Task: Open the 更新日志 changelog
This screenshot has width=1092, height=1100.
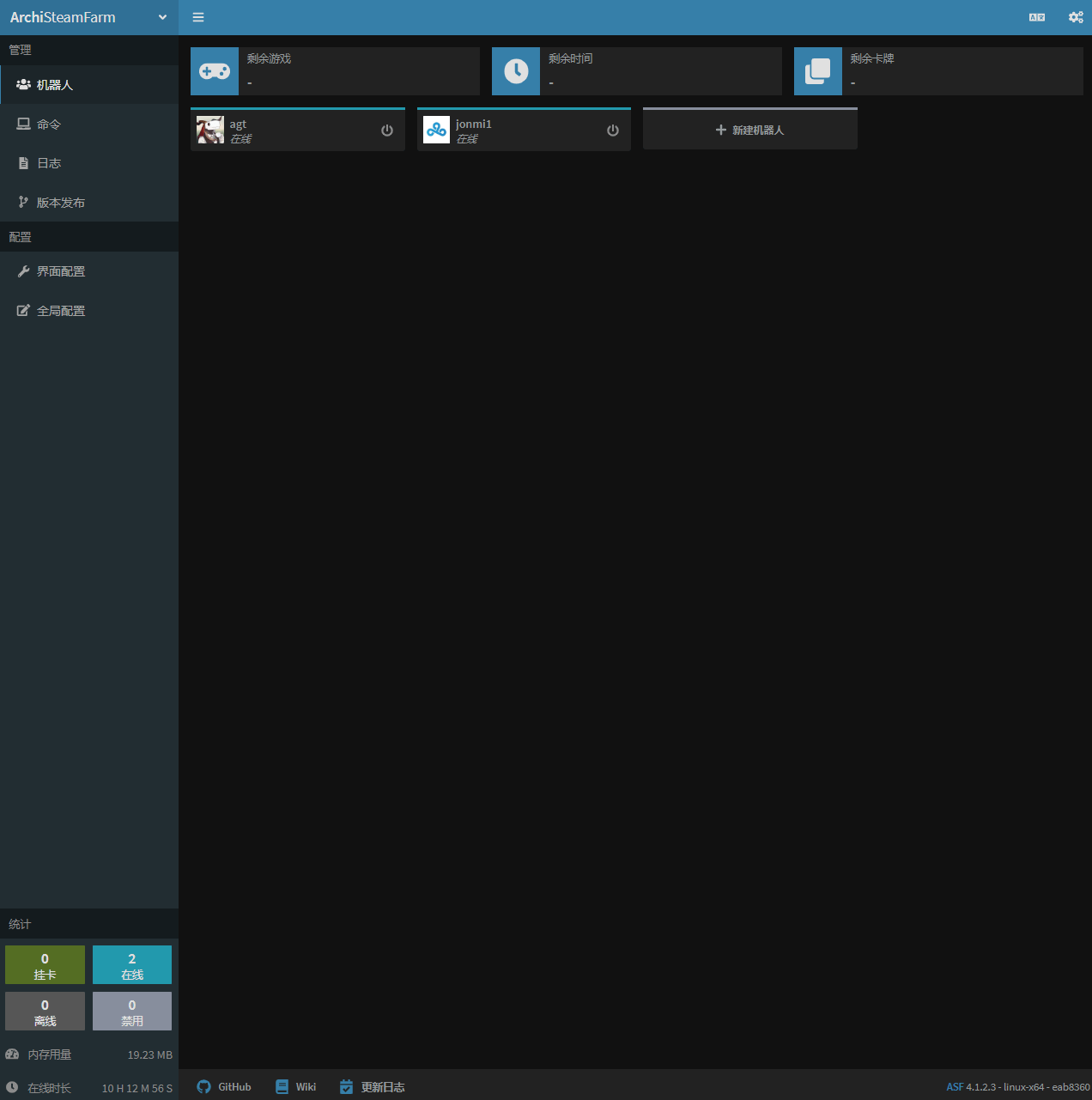Action: (371, 1086)
